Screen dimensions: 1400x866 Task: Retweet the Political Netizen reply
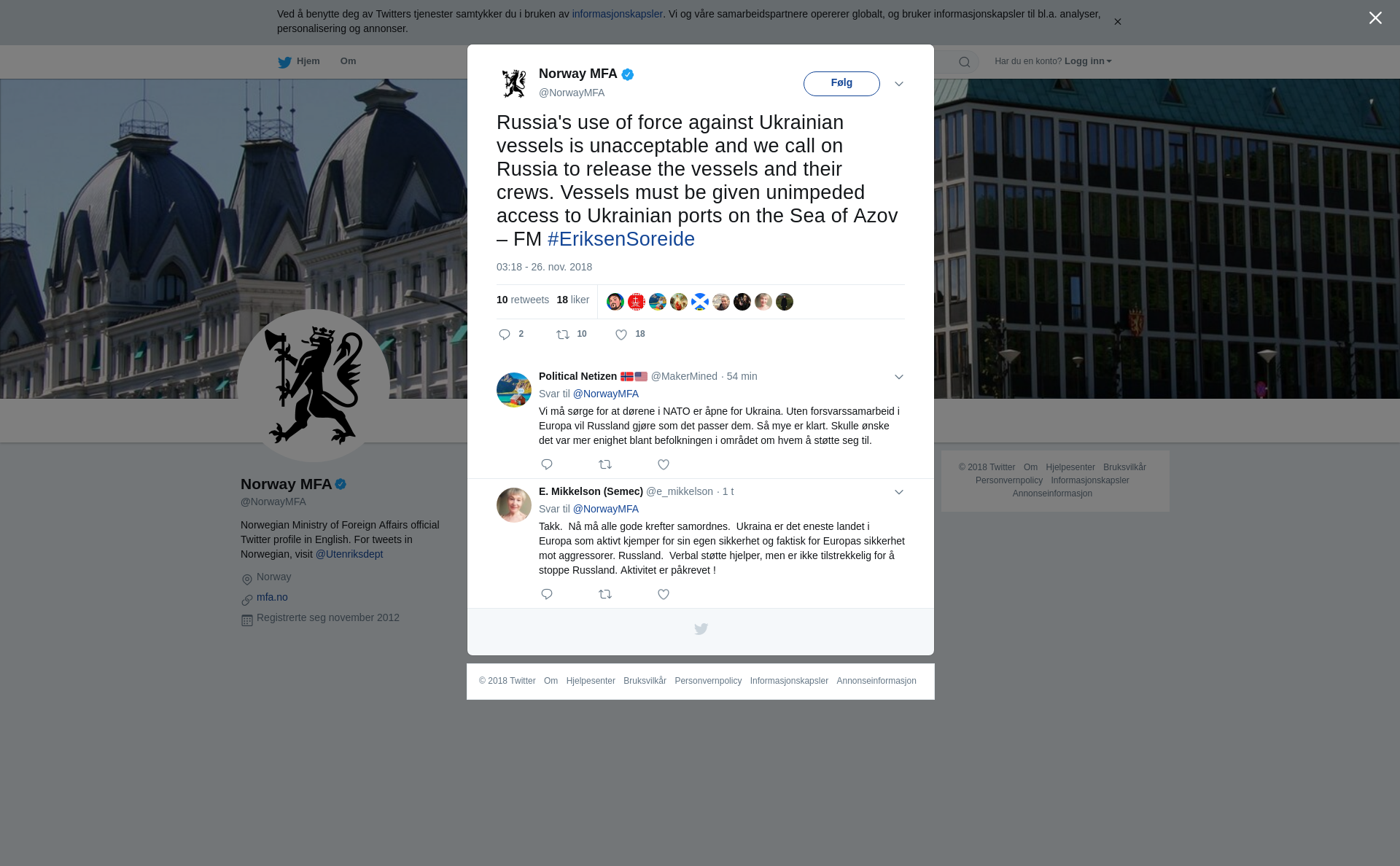(605, 464)
